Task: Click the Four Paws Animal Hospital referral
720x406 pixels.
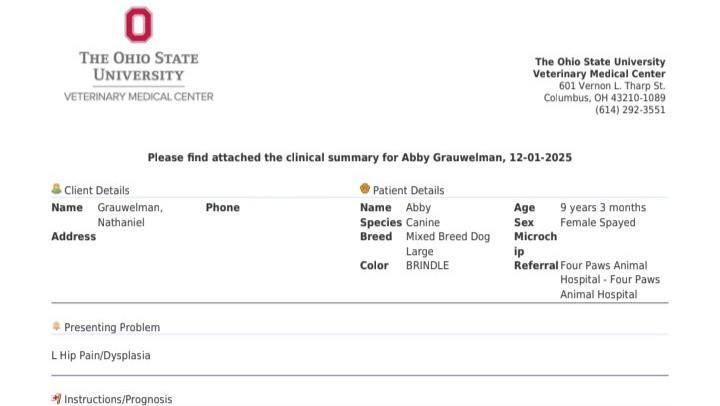Action: (609, 280)
